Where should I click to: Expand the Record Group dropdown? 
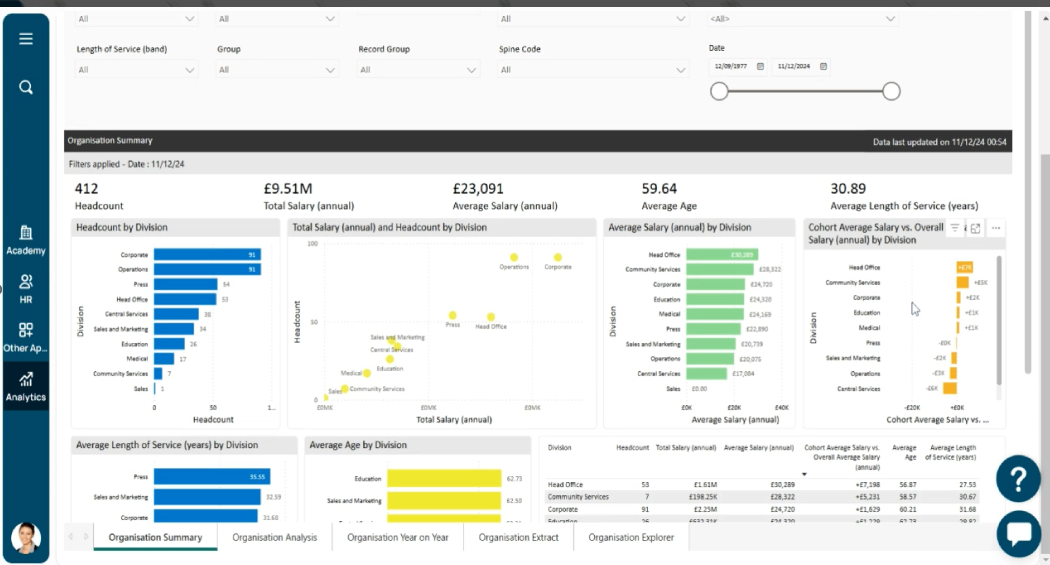419,70
